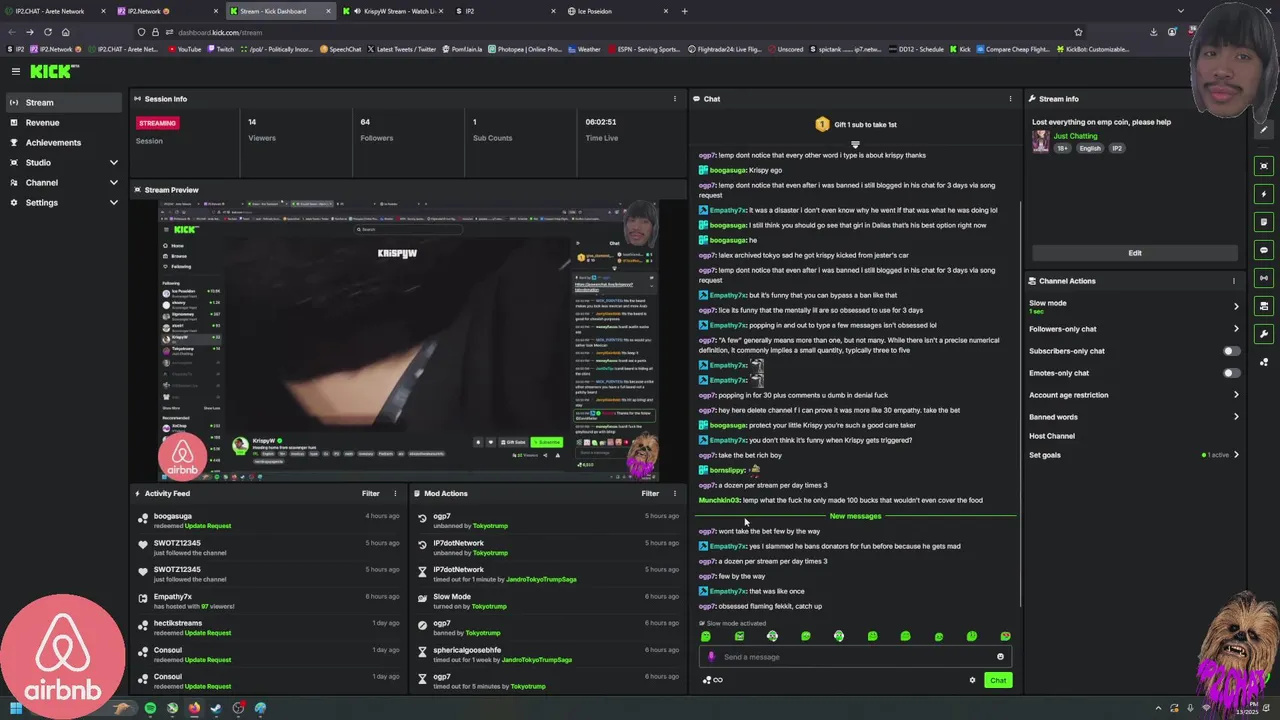Screen dimensions: 1280x720
Task: Click the STREAMING status badge
Action: pyautogui.click(x=157, y=123)
